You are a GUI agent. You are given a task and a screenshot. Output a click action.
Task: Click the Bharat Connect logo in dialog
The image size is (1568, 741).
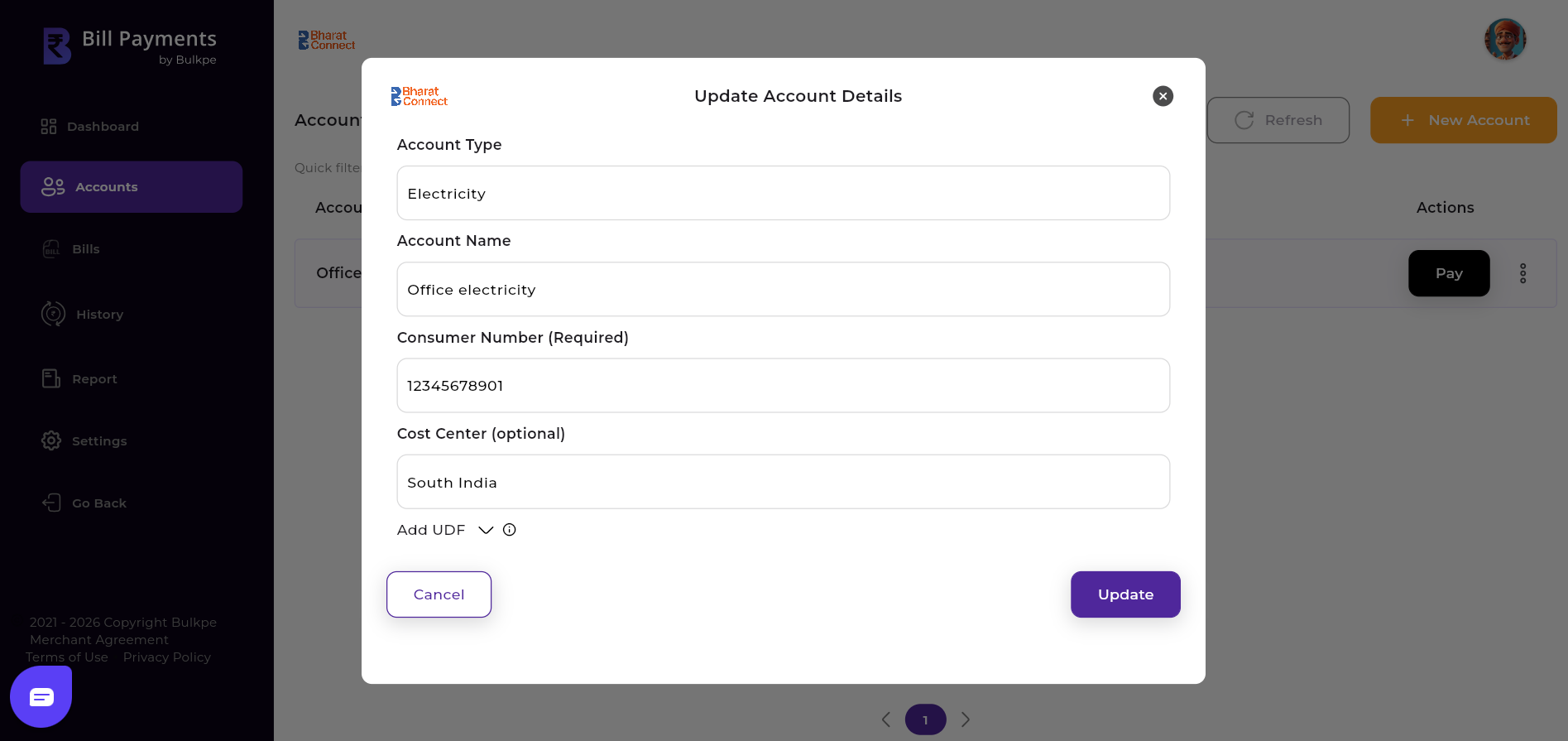pos(420,97)
